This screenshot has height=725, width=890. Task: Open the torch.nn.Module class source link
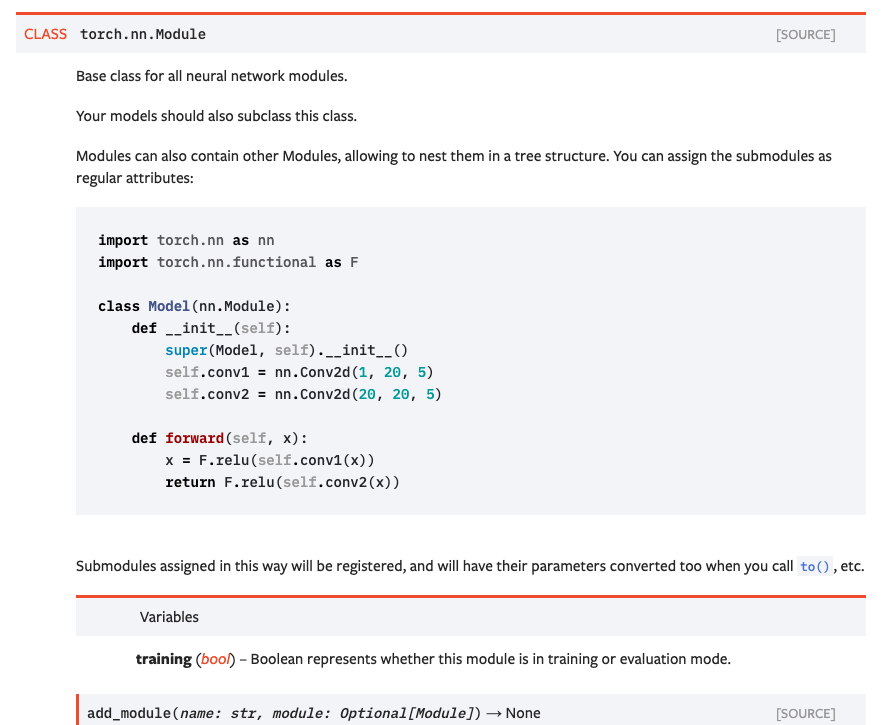805,35
